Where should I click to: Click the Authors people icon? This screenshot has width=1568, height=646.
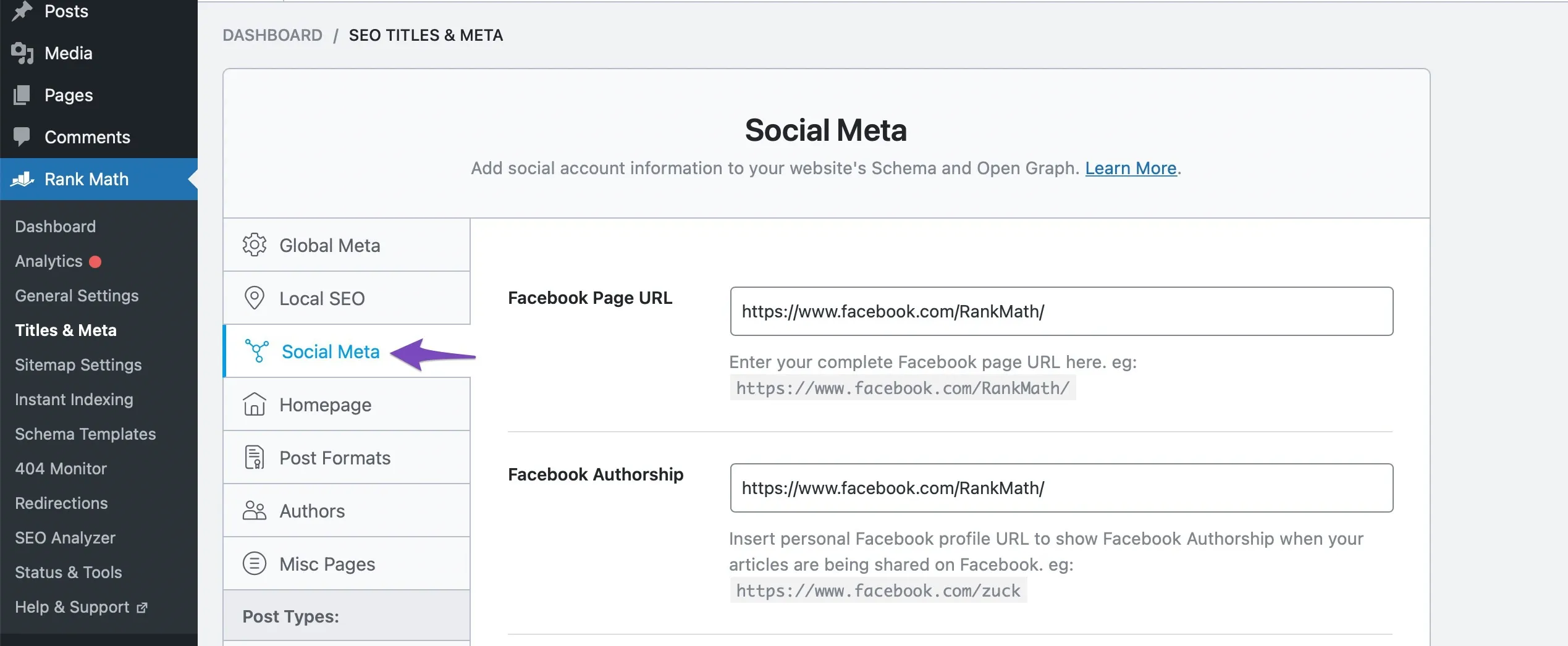tap(254, 511)
